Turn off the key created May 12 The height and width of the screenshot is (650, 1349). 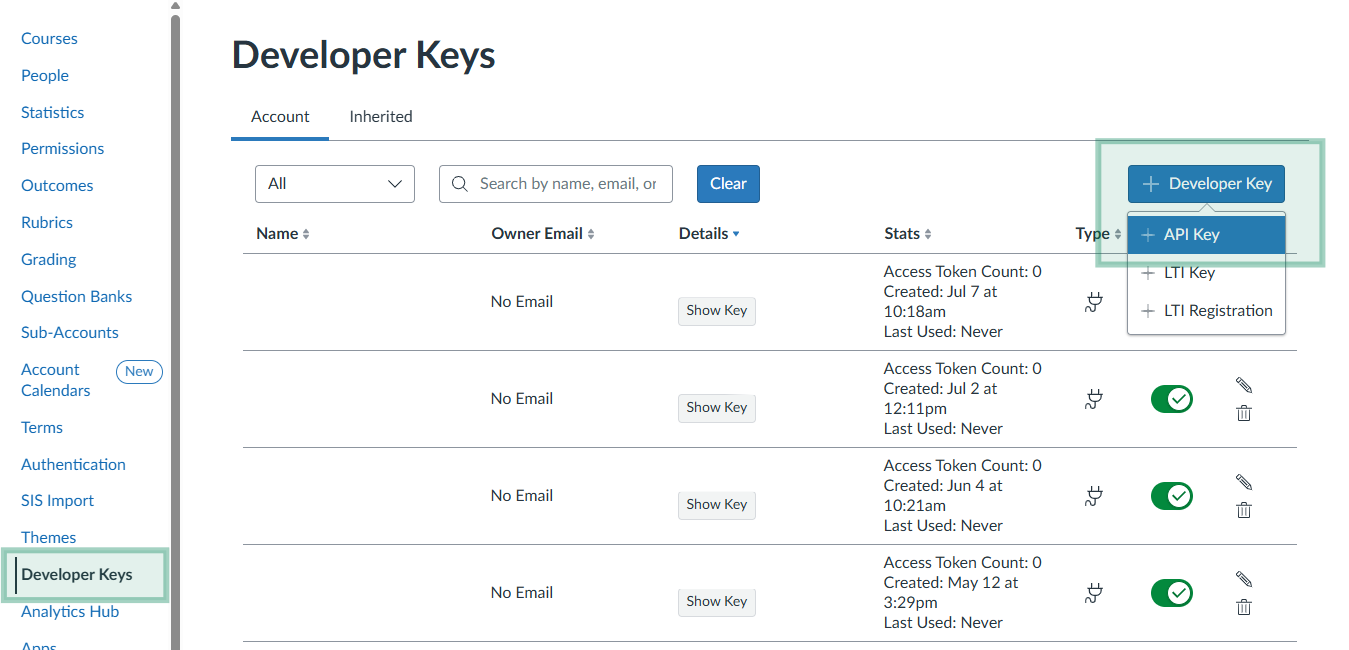(x=1172, y=594)
